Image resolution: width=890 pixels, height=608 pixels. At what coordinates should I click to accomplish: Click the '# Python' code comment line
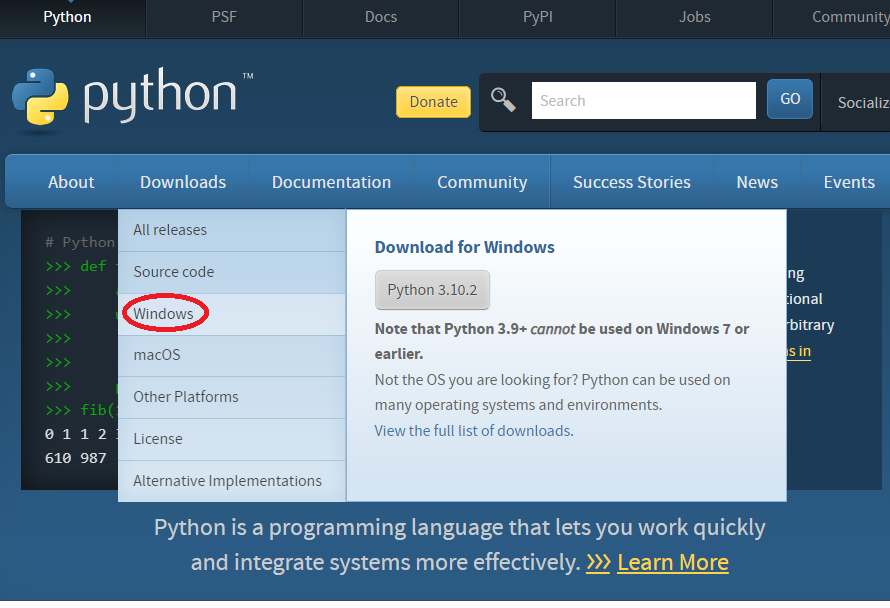[x=80, y=242]
